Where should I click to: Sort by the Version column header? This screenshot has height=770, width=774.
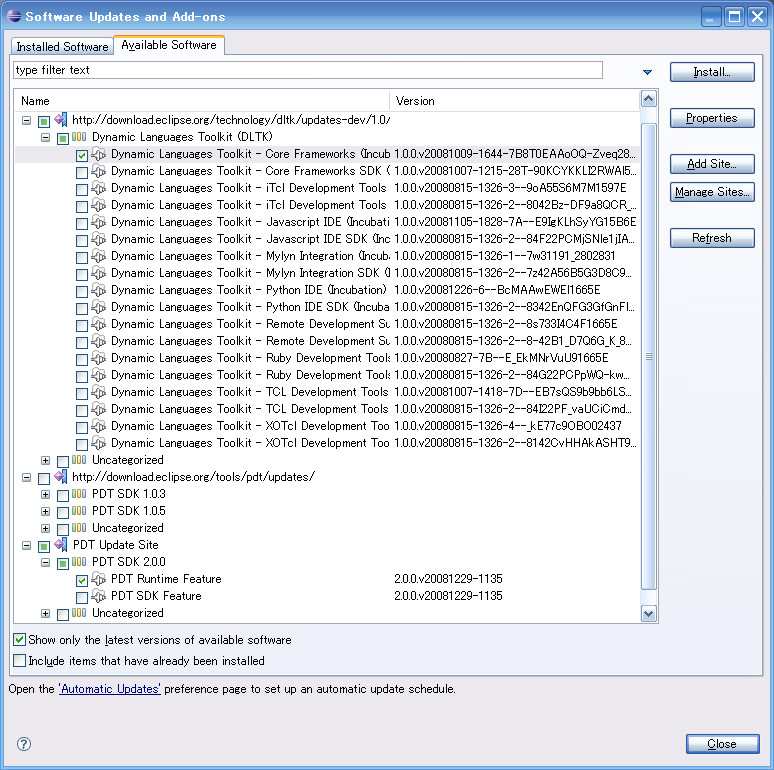(515, 101)
